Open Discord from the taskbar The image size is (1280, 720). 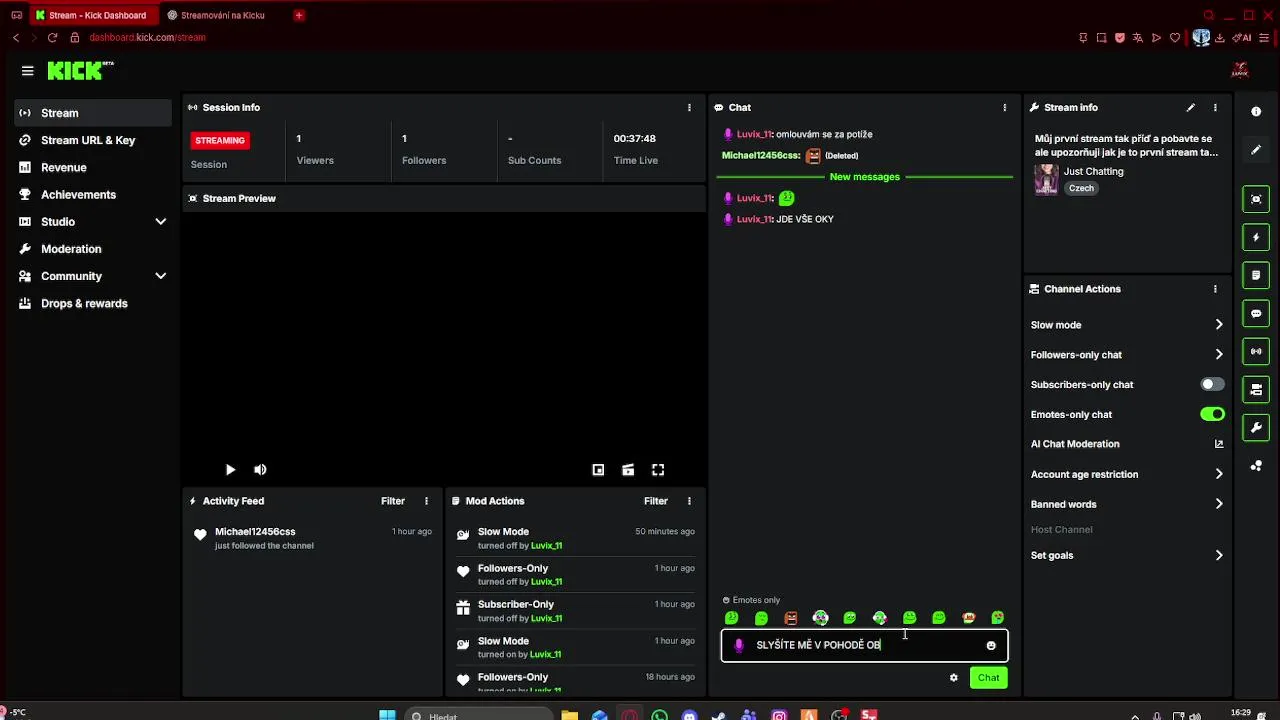click(x=689, y=715)
